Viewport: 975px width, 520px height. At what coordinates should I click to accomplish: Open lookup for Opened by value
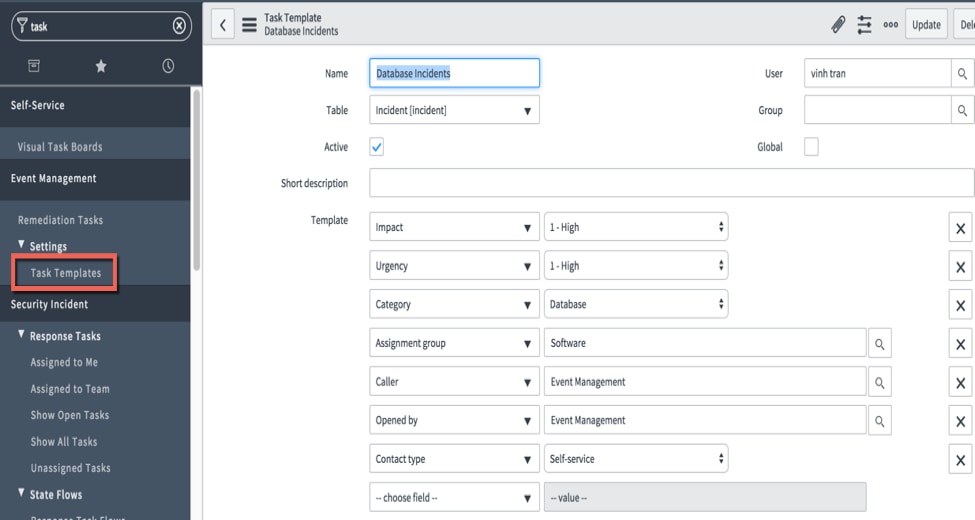point(880,421)
